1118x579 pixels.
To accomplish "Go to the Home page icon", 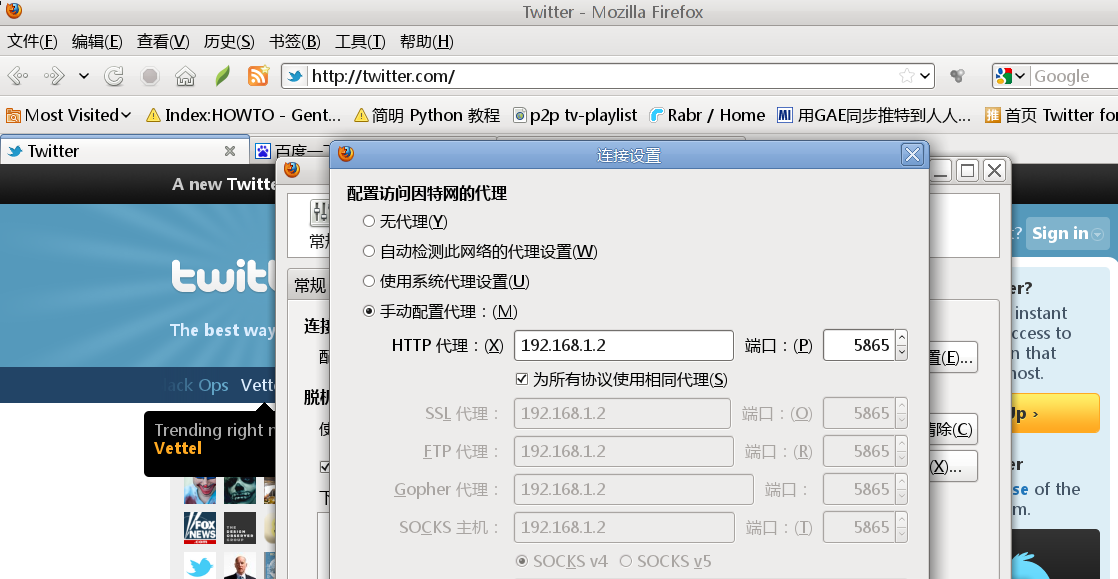I will (185, 76).
